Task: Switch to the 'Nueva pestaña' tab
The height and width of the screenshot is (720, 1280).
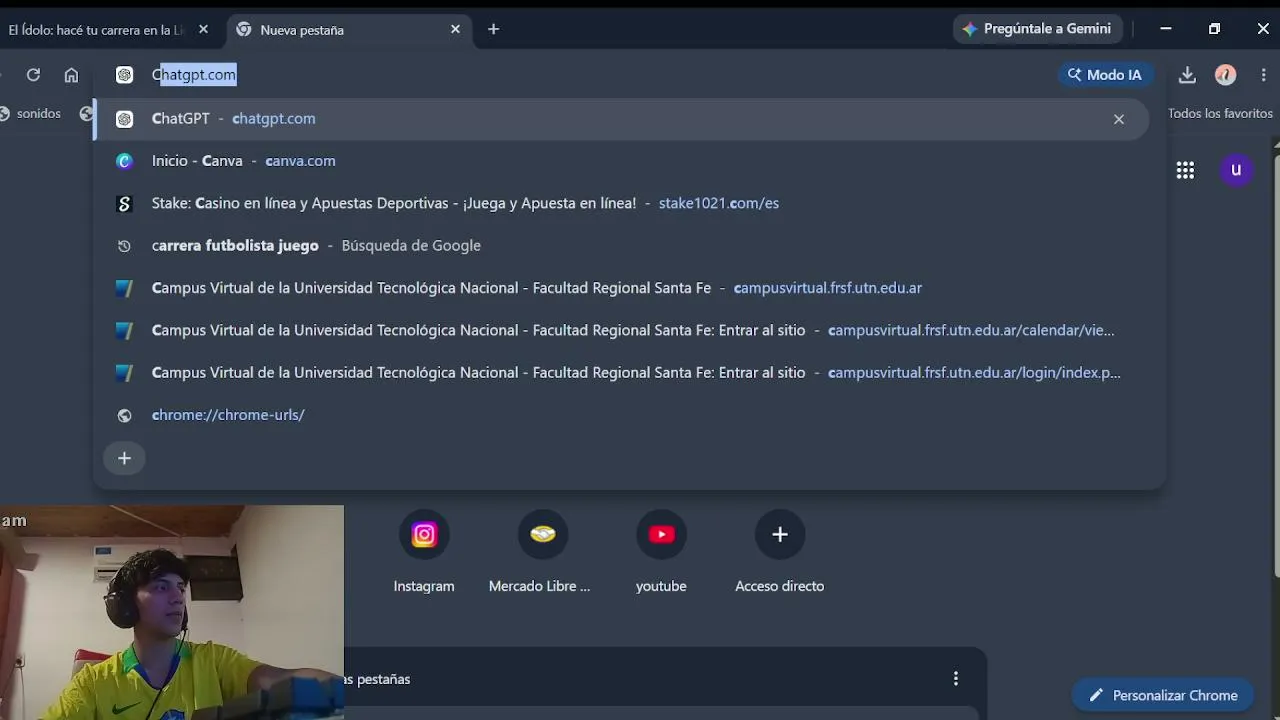Action: point(348,30)
